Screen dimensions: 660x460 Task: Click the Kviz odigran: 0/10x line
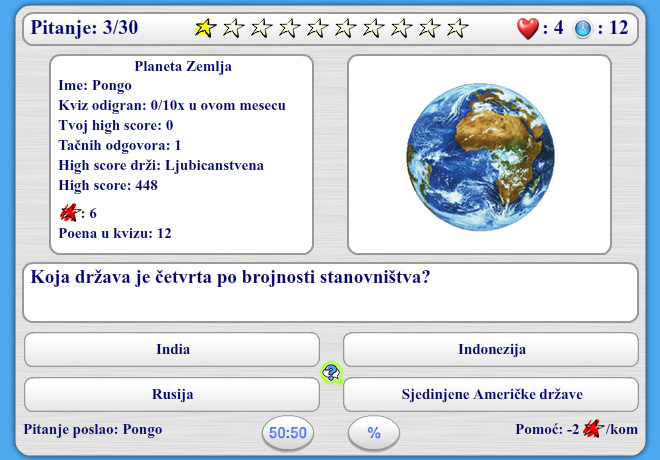(x=172, y=105)
